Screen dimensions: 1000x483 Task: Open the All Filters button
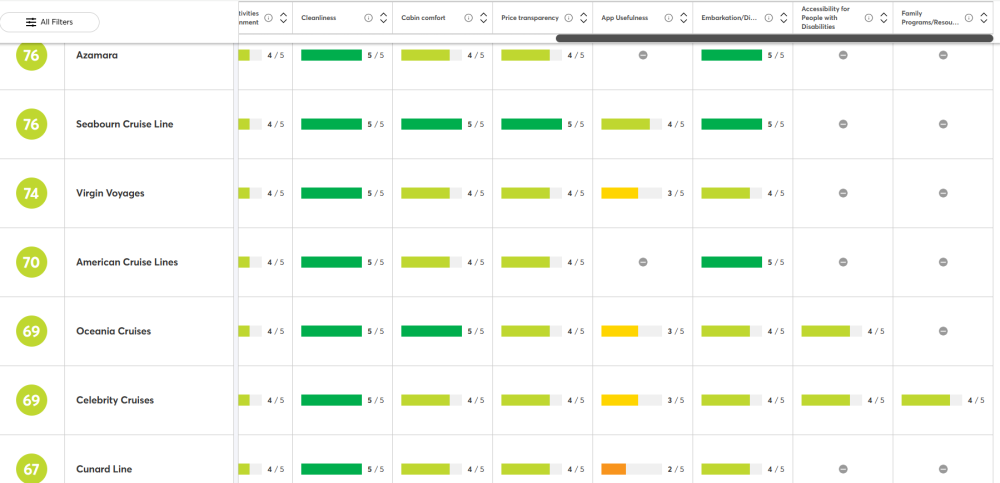(x=50, y=22)
